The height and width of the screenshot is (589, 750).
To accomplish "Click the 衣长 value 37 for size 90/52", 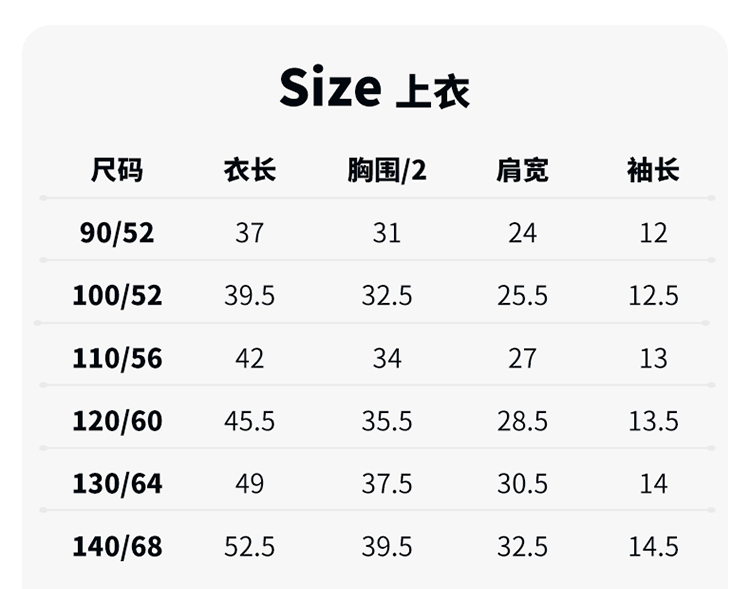I will tap(249, 233).
